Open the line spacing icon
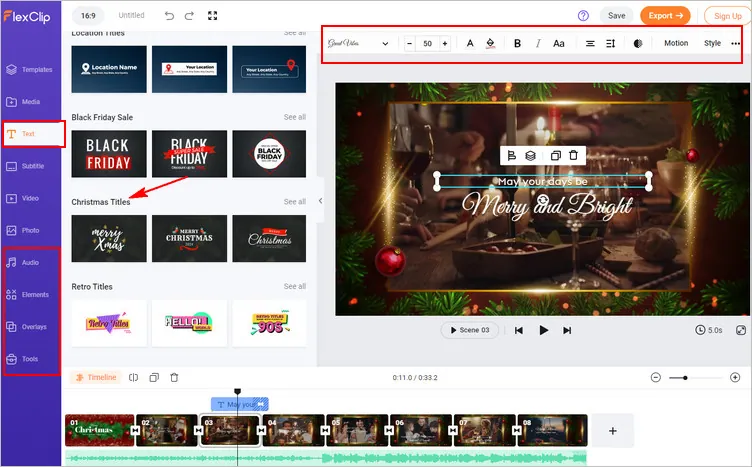 pos(611,43)
